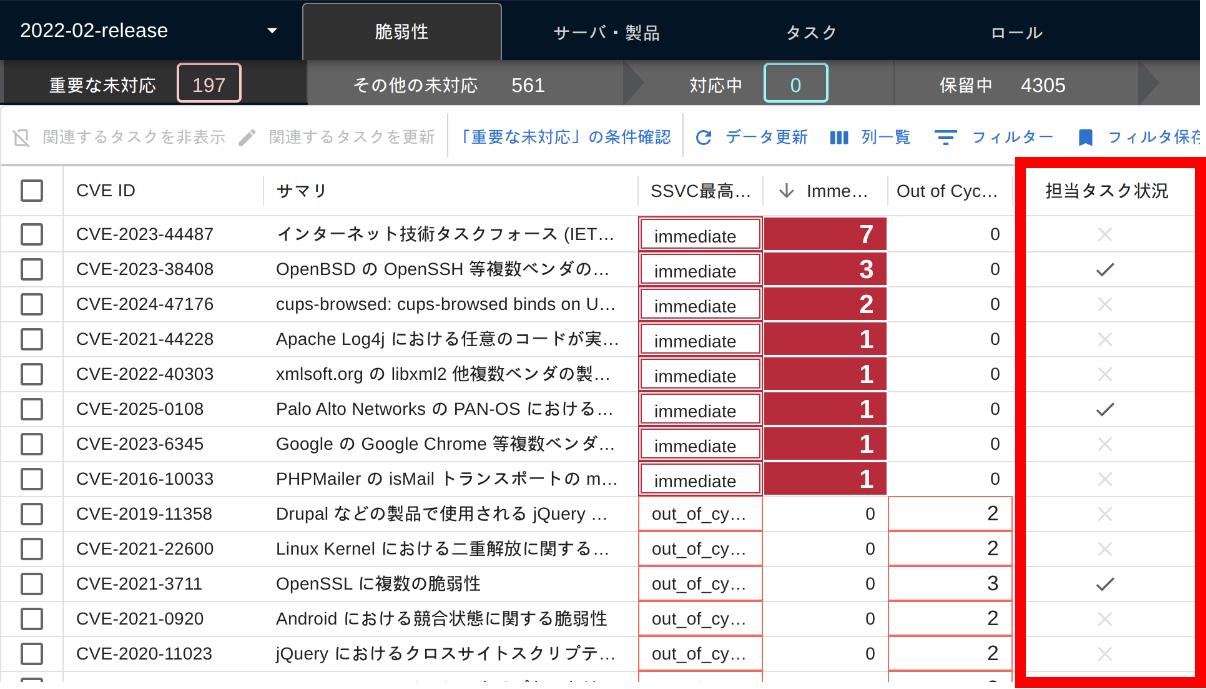
Task: Open the OpenSSL に複数の脆弱性 summary
Action: (378, 584)
